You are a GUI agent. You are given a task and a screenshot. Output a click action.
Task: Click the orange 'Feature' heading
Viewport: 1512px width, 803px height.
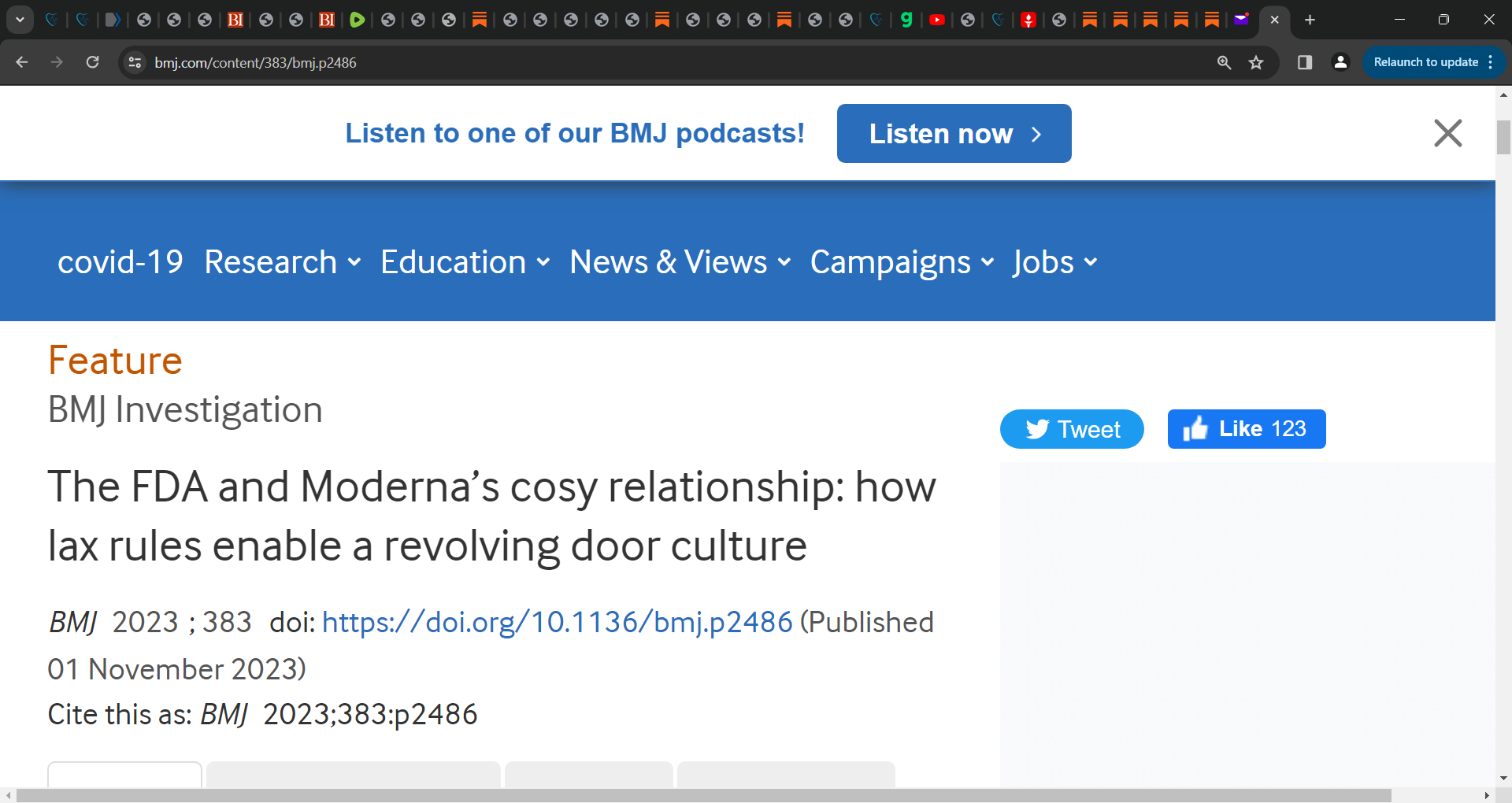pyautogui.click(x=115, y=361)
